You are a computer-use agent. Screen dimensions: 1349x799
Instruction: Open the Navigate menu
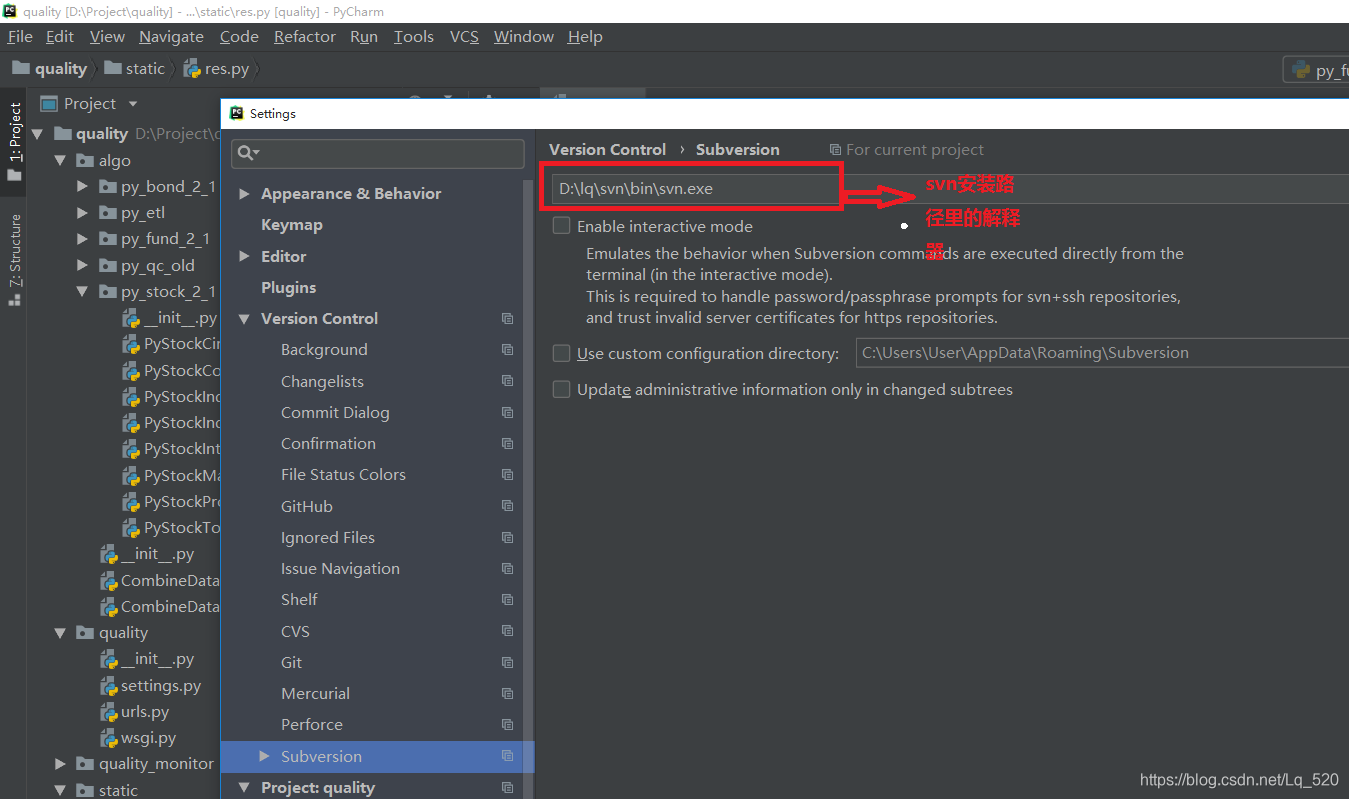tap(171, 37)
